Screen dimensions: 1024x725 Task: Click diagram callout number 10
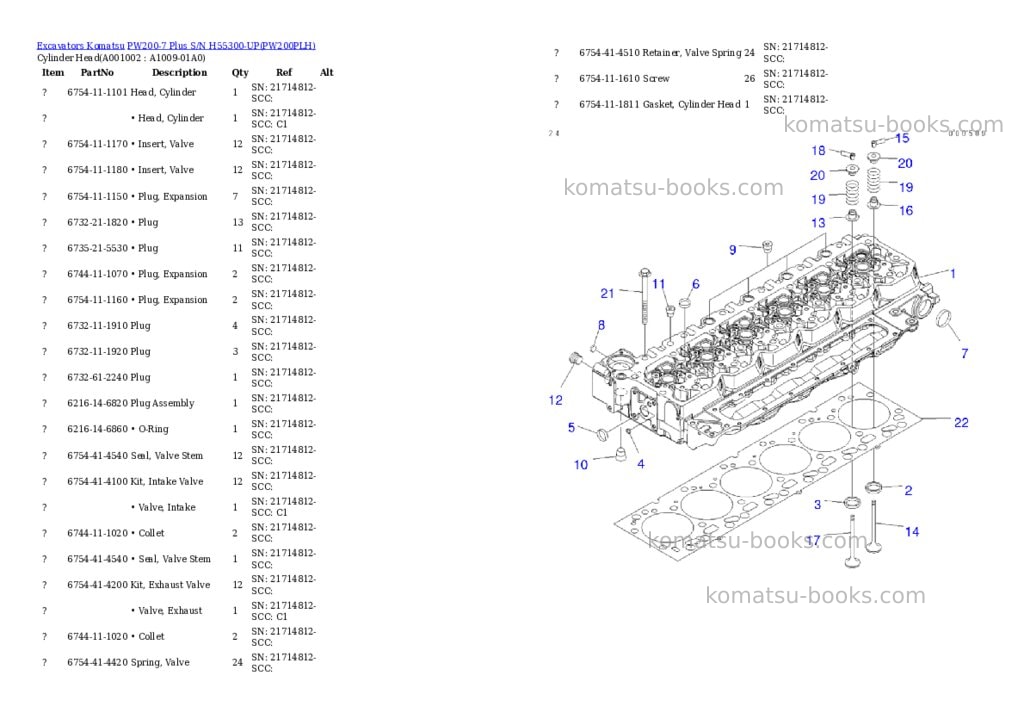click(581, 465)
